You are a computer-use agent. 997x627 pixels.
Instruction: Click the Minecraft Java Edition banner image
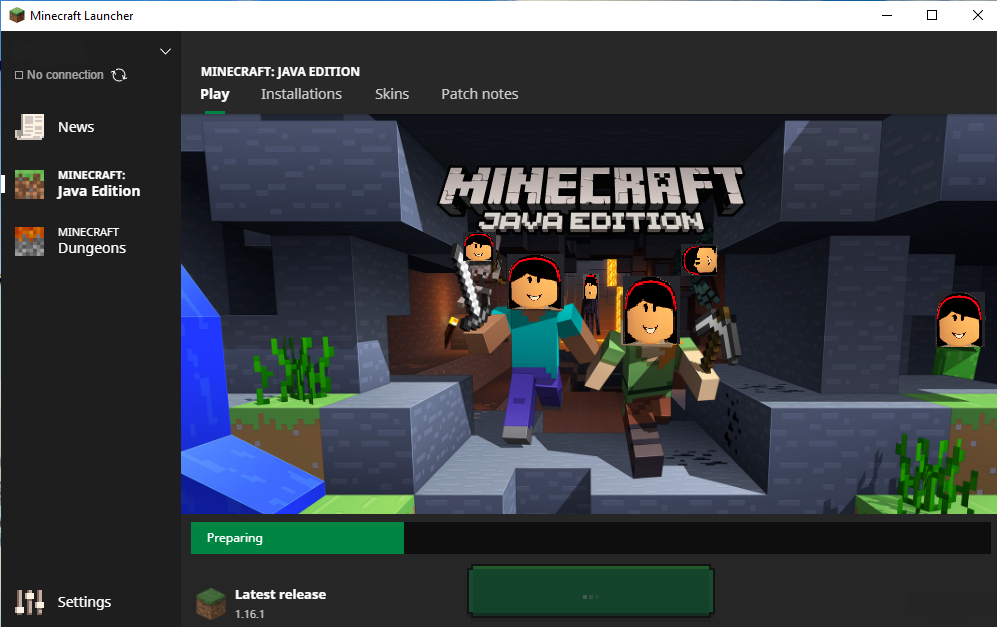coord(589,314)
